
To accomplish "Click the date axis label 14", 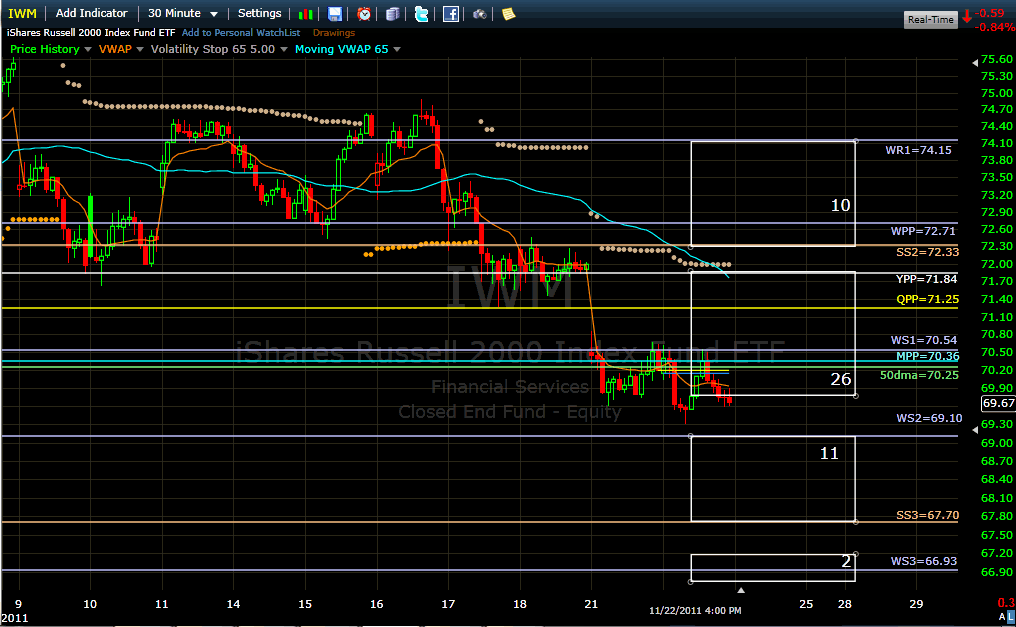I will point(233,604).
